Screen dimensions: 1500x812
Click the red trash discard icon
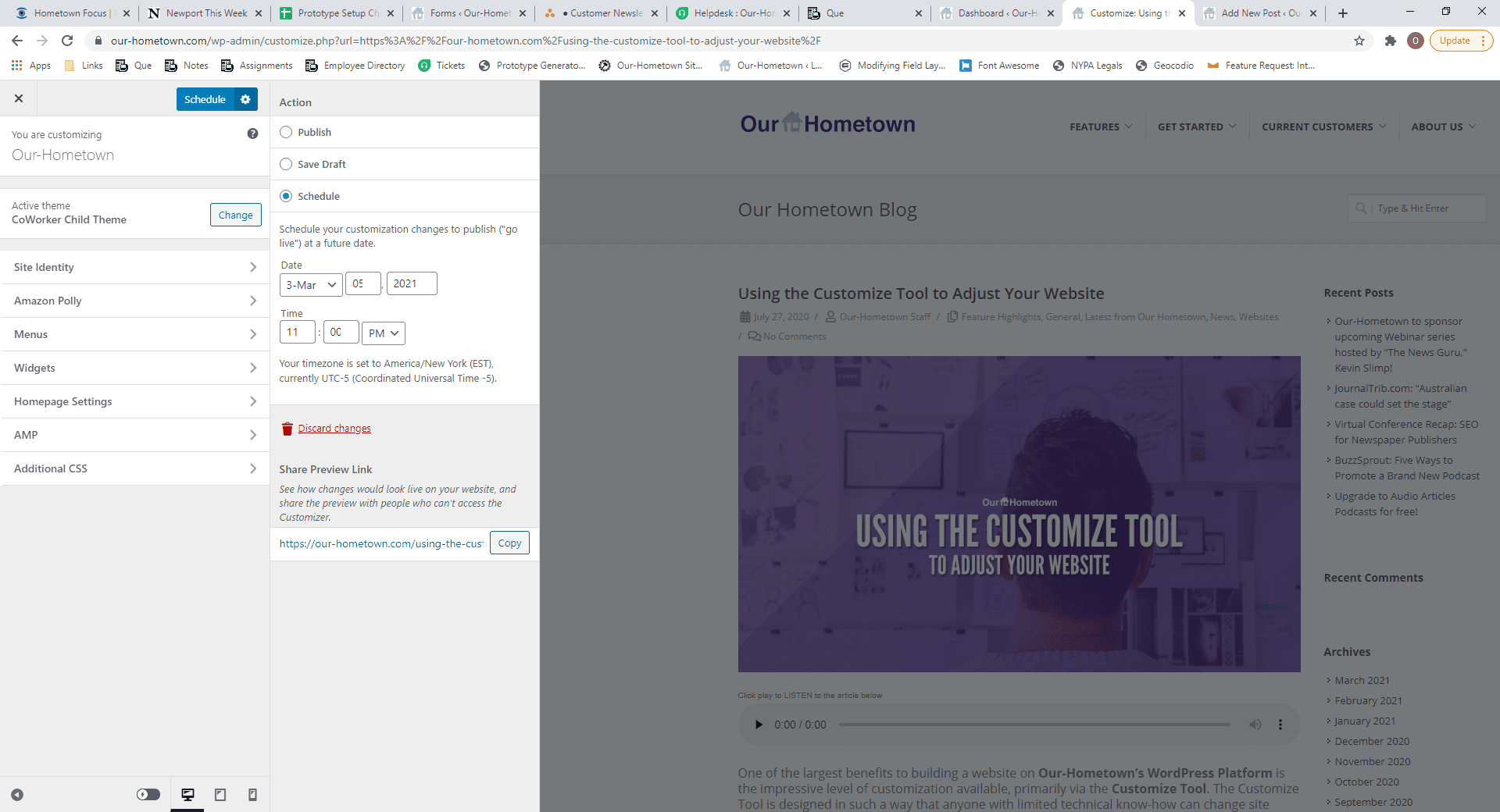coord(287,429)
